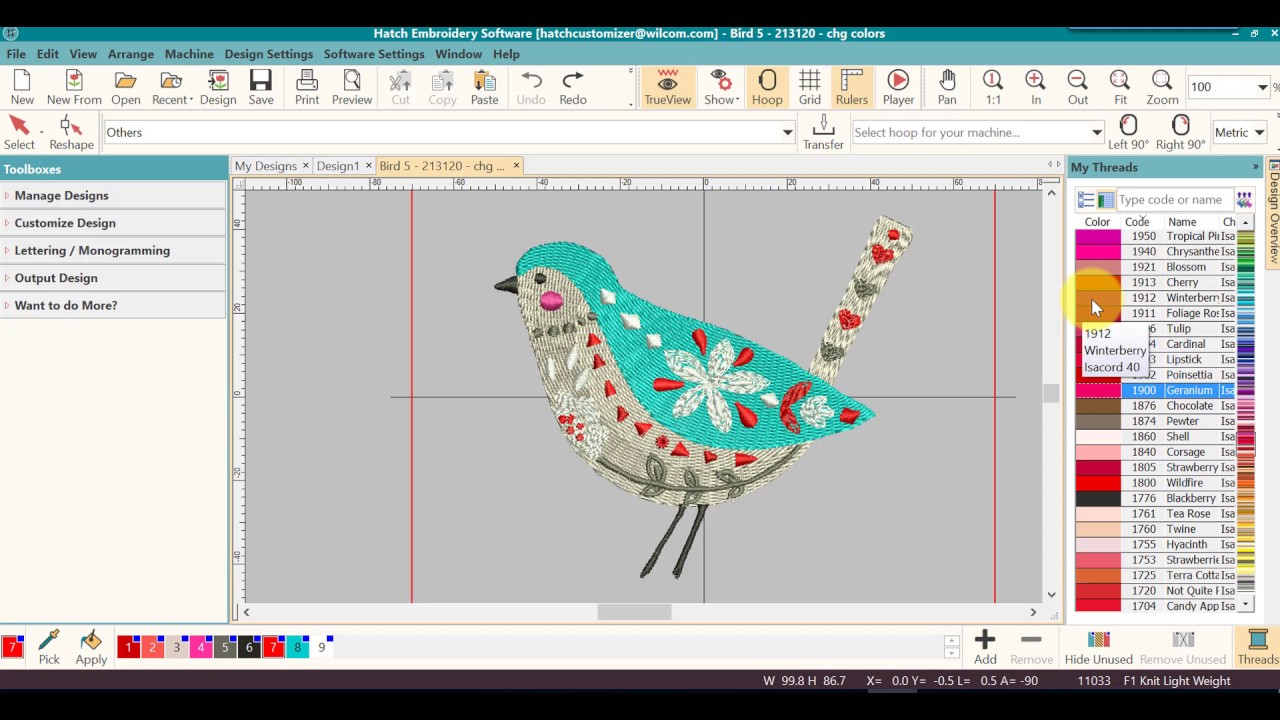Select color swatch 8 in palette
The height and width of the screenshot is (720, 1280).
(x=297, y=648)
